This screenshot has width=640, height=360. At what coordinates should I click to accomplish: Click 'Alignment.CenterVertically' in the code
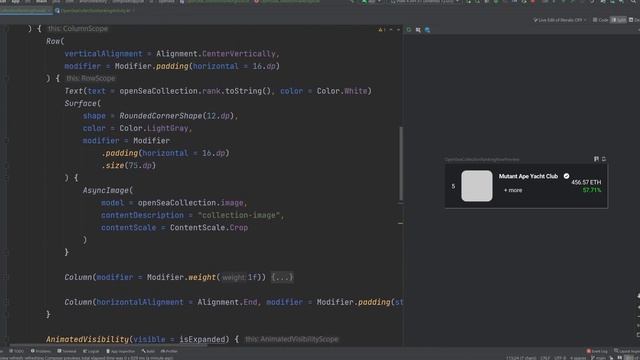pos(216,54)
